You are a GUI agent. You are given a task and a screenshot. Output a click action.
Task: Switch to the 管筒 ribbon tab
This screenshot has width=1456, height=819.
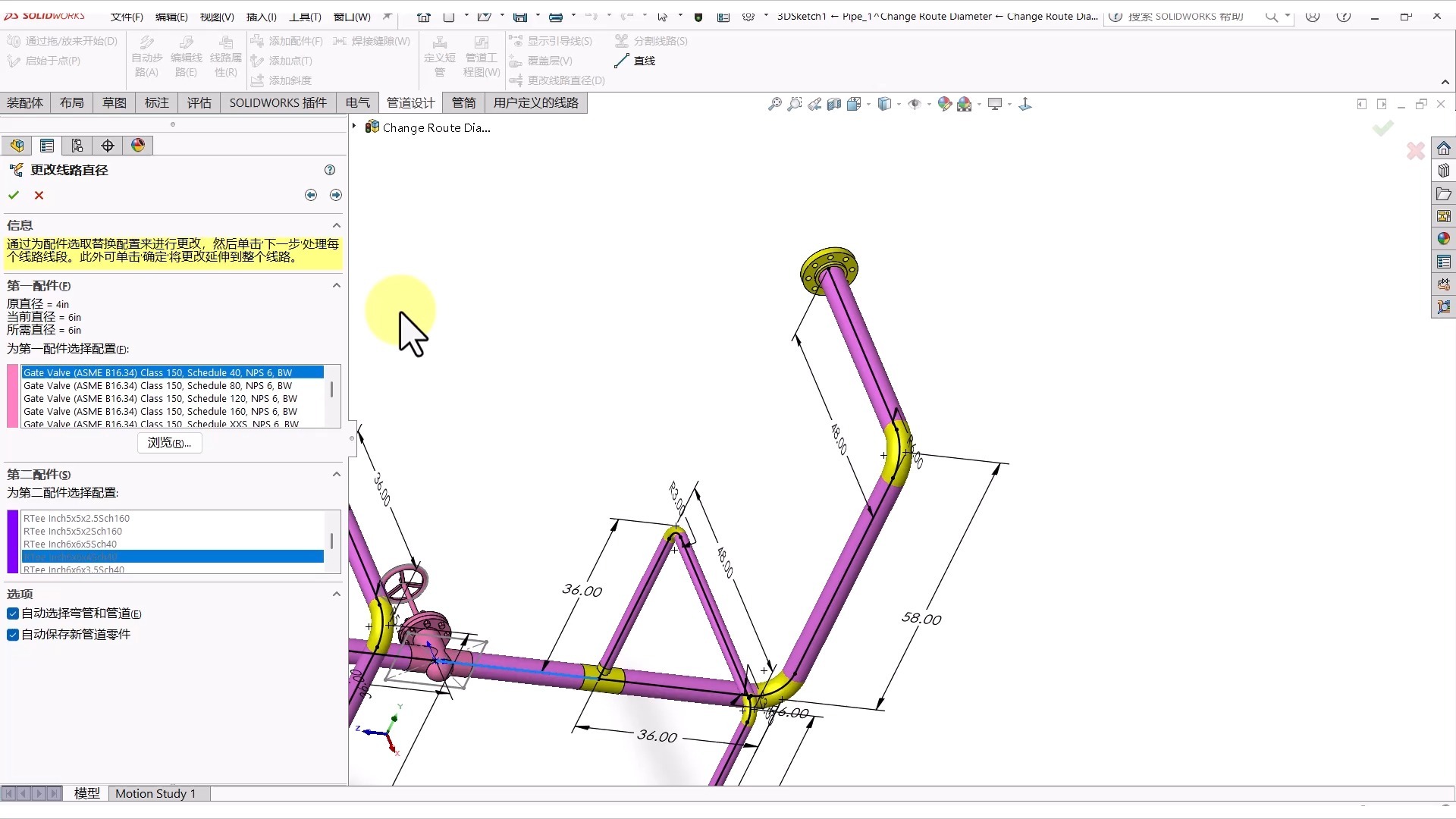[x=463, y=102]
